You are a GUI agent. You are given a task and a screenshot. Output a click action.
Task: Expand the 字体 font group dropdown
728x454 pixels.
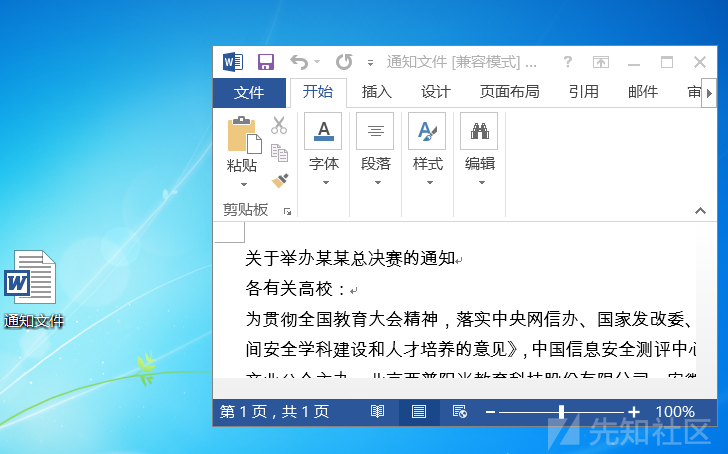[324, 149]
